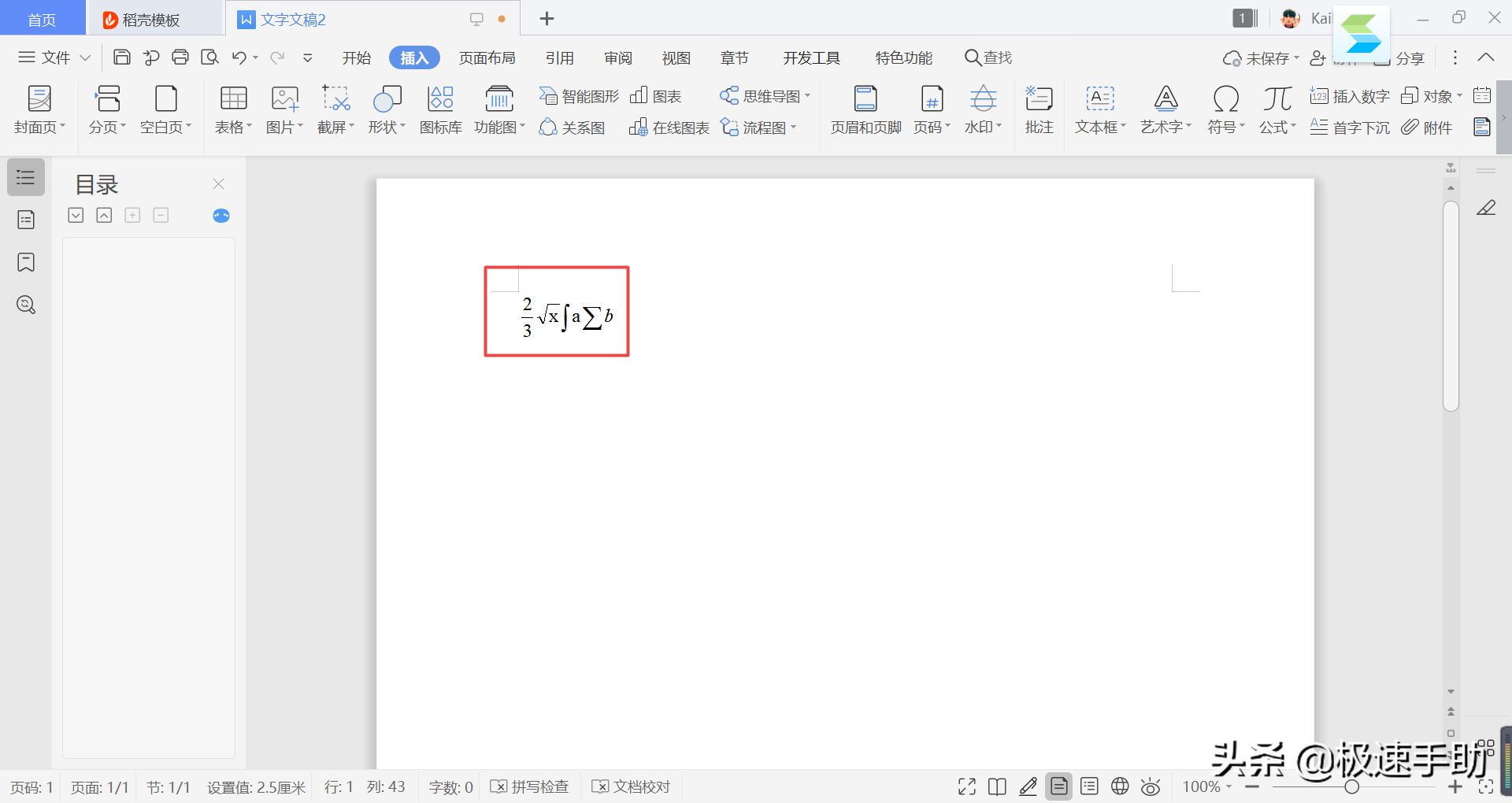Click the zoom slider handle
The width and height of the screenshot is (1512, 803).
coord(1352,786)
